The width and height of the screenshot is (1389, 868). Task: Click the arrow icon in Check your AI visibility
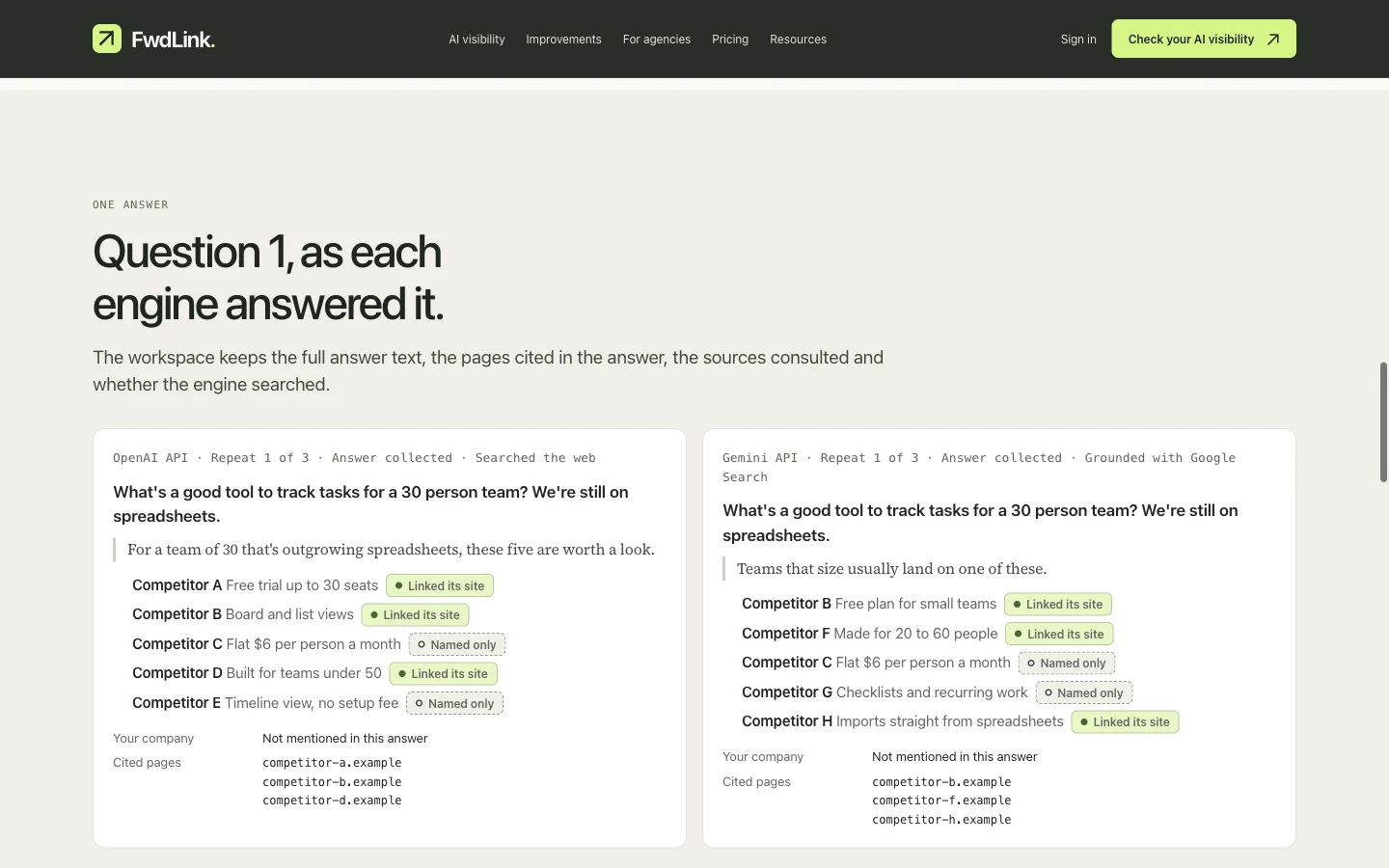pos(1273,40)
